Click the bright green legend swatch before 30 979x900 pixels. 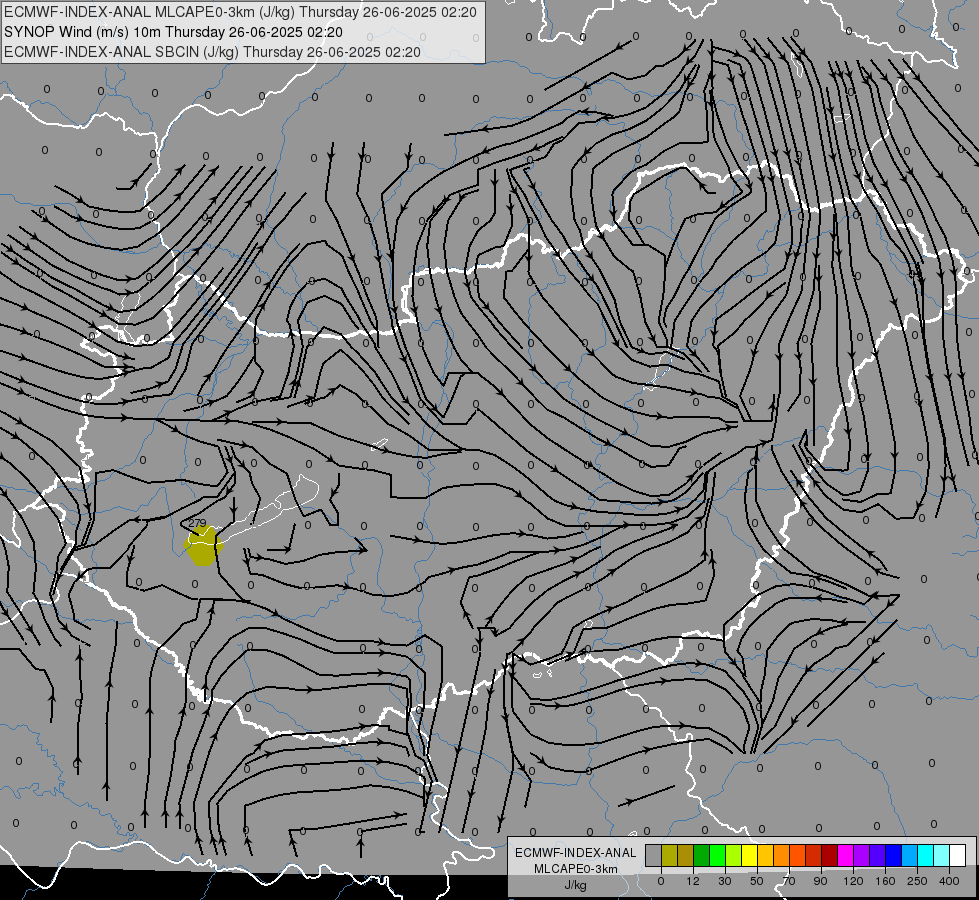pyautogui.click(x=717, y=855)
